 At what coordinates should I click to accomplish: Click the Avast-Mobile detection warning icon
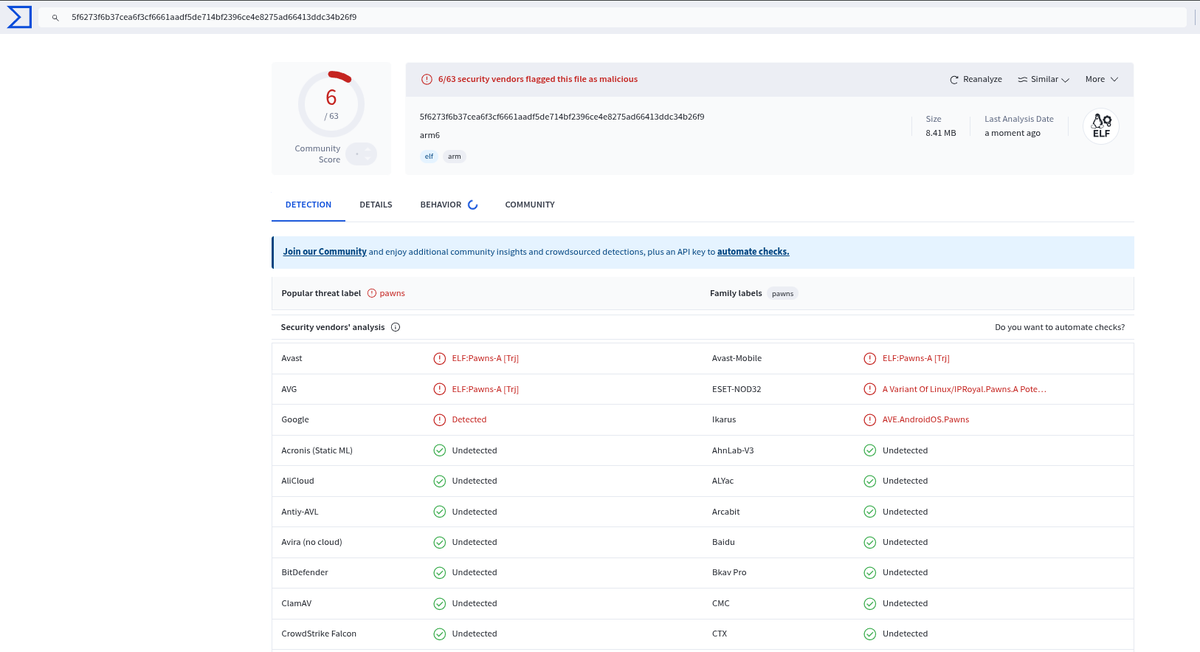pos(870,358)
